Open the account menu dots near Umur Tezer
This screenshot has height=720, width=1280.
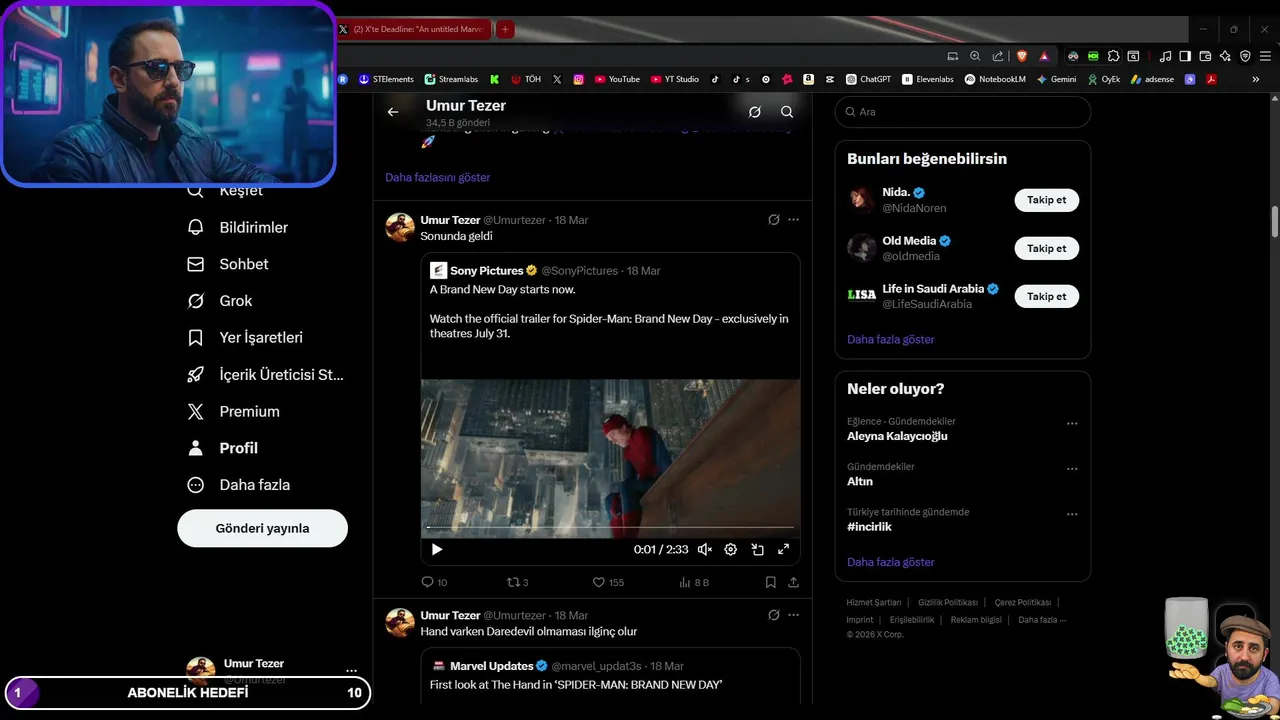pos(351,671)
